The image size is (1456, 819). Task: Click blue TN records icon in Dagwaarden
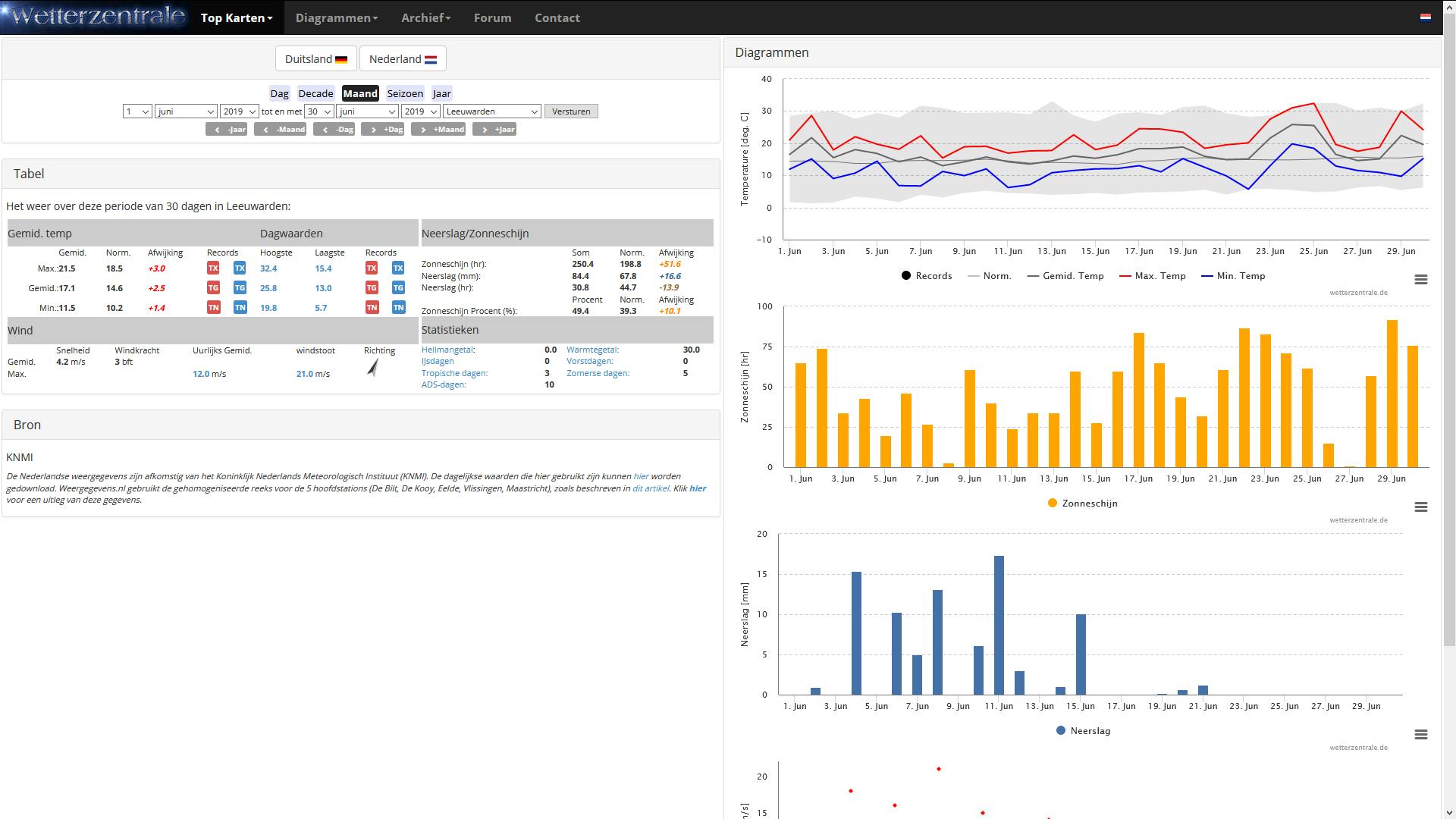(398, 307)
